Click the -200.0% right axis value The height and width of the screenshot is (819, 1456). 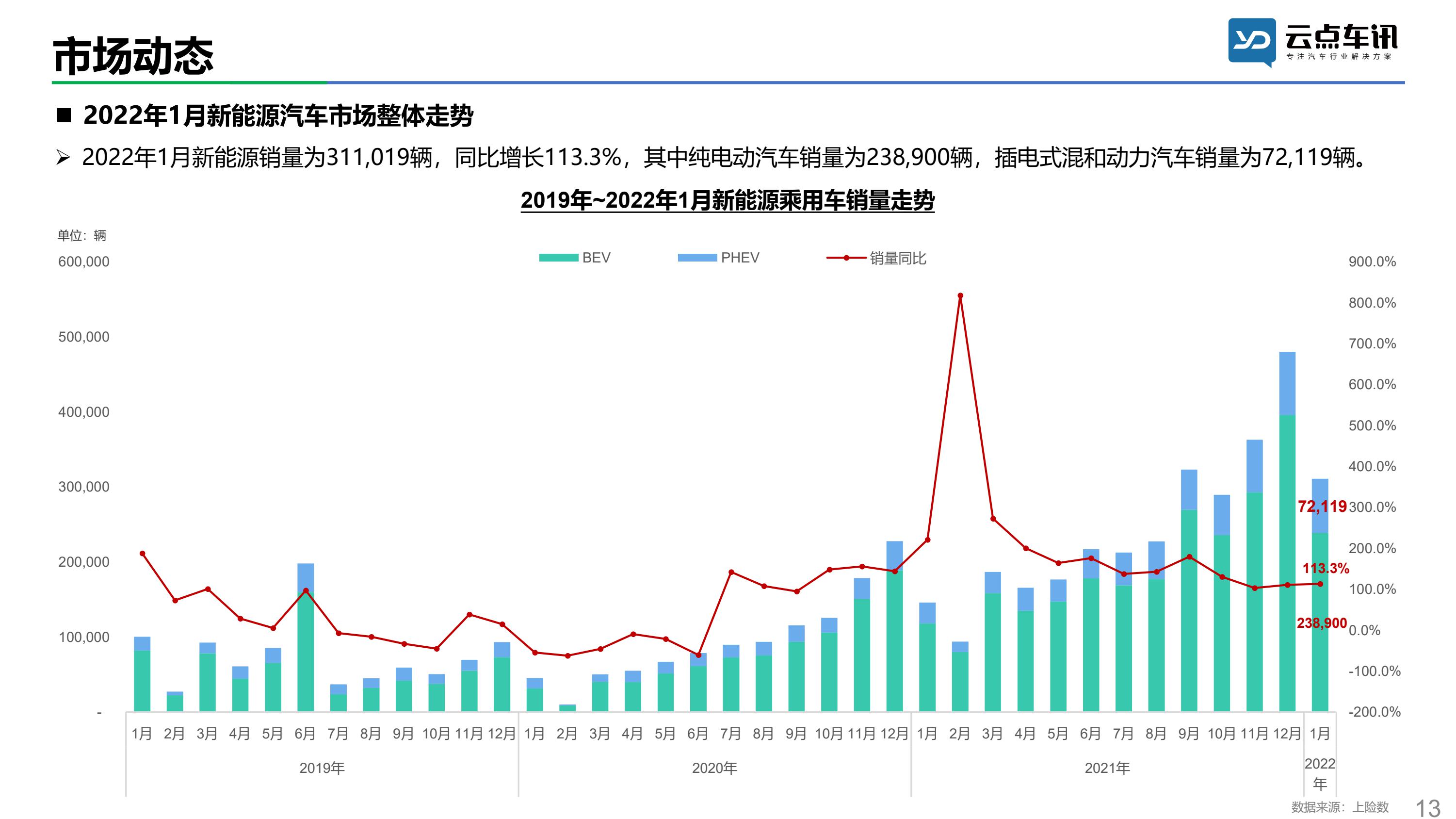[x=1375, y=712]
